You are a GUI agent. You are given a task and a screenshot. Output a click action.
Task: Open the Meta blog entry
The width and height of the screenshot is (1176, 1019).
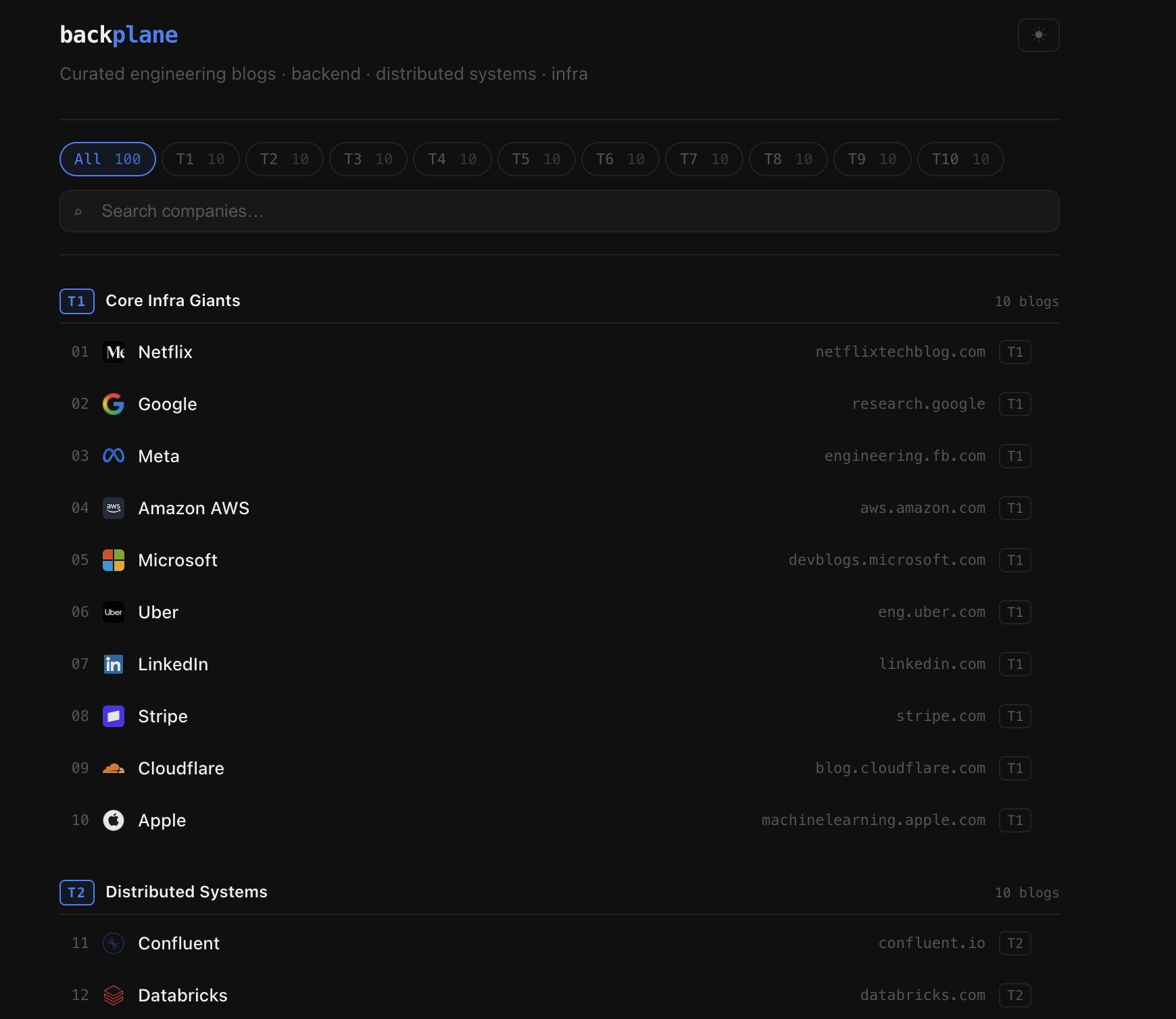pos(559,456)
